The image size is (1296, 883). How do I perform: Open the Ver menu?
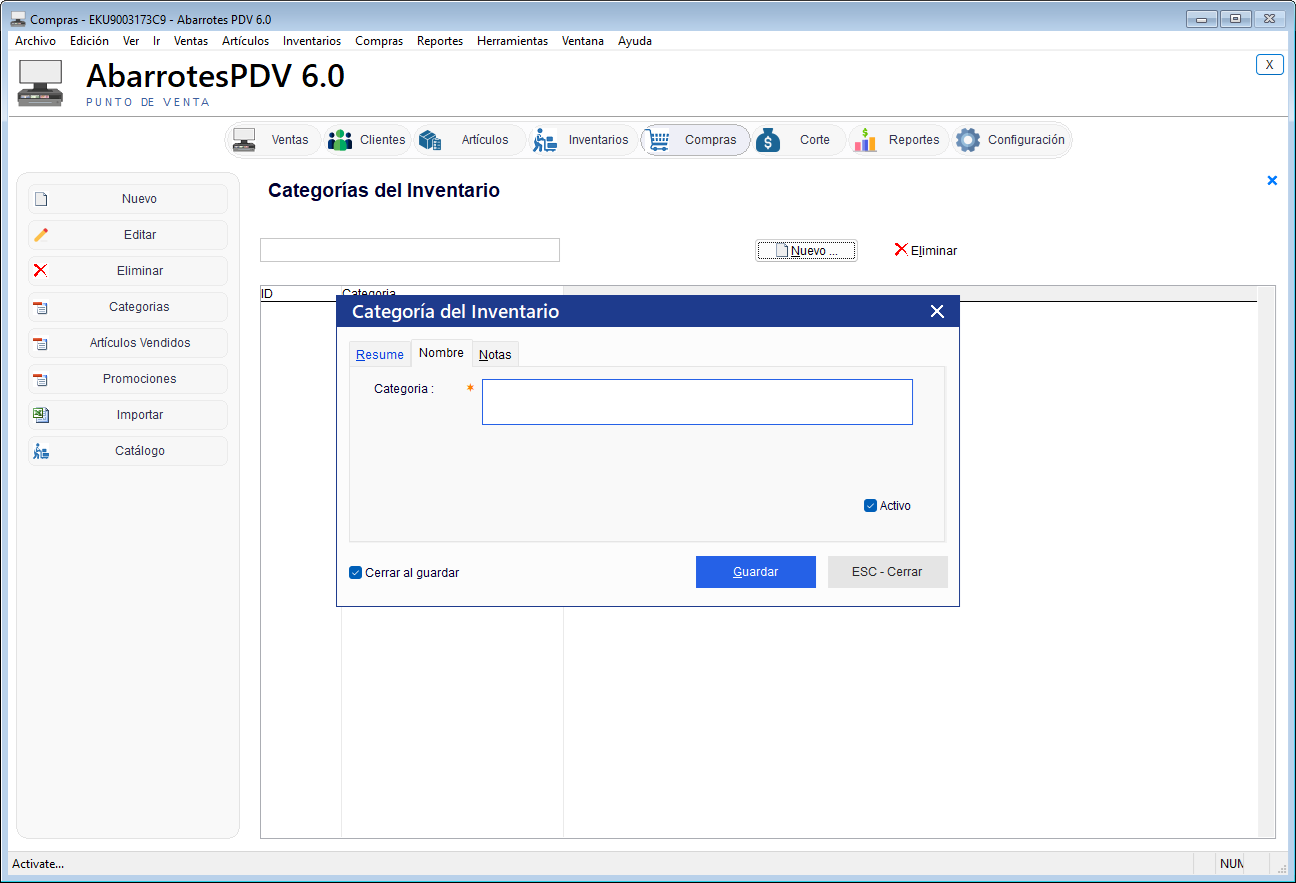pos(131,41)
